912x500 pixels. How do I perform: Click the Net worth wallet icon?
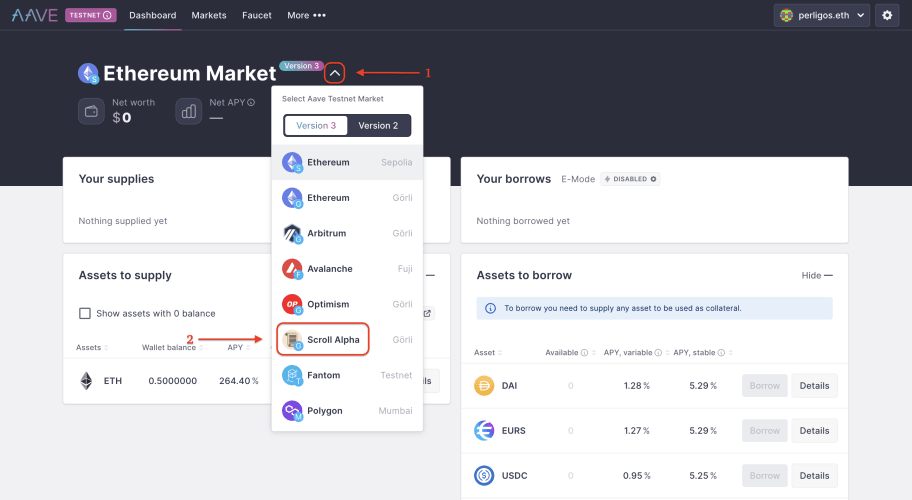tap(91, 111)
